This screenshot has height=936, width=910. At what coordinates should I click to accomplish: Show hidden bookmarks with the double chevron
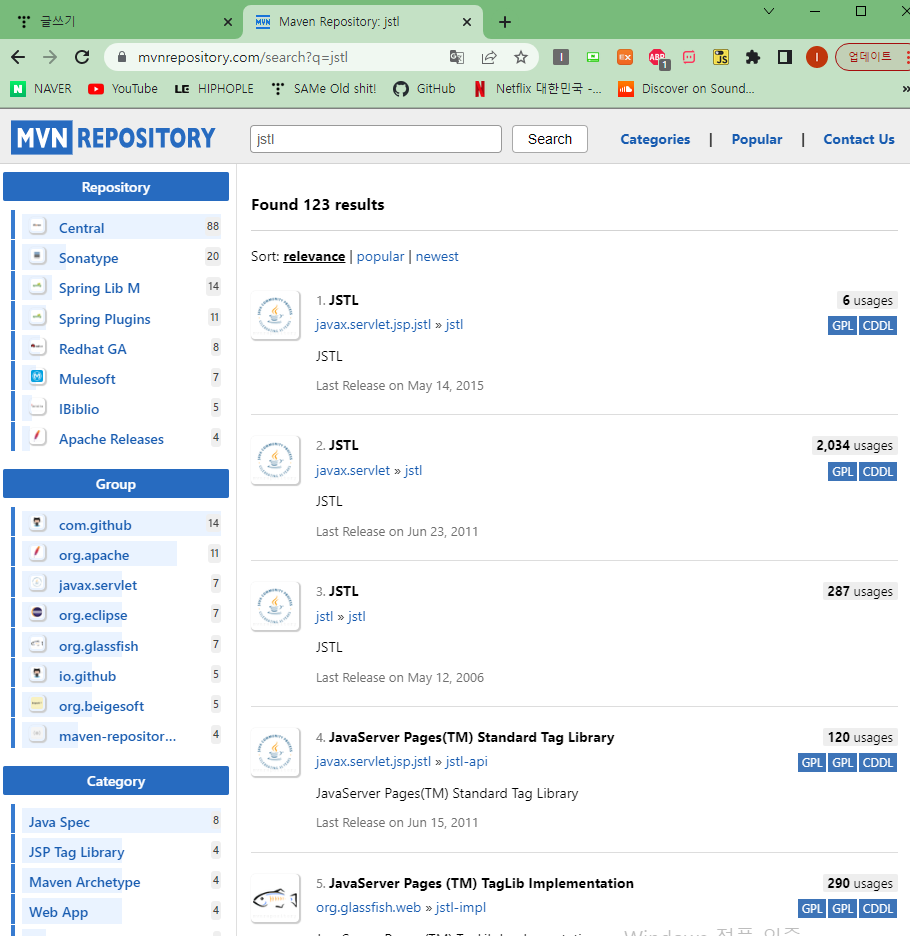tap(905, 89)
